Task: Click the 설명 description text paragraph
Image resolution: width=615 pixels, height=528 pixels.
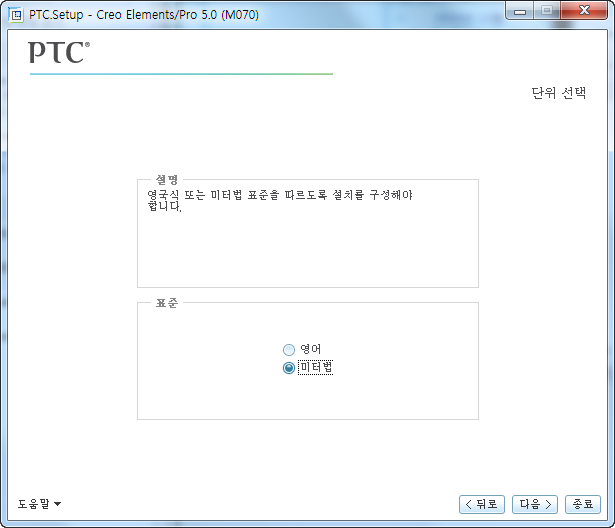Action: (x=280, y=200)
